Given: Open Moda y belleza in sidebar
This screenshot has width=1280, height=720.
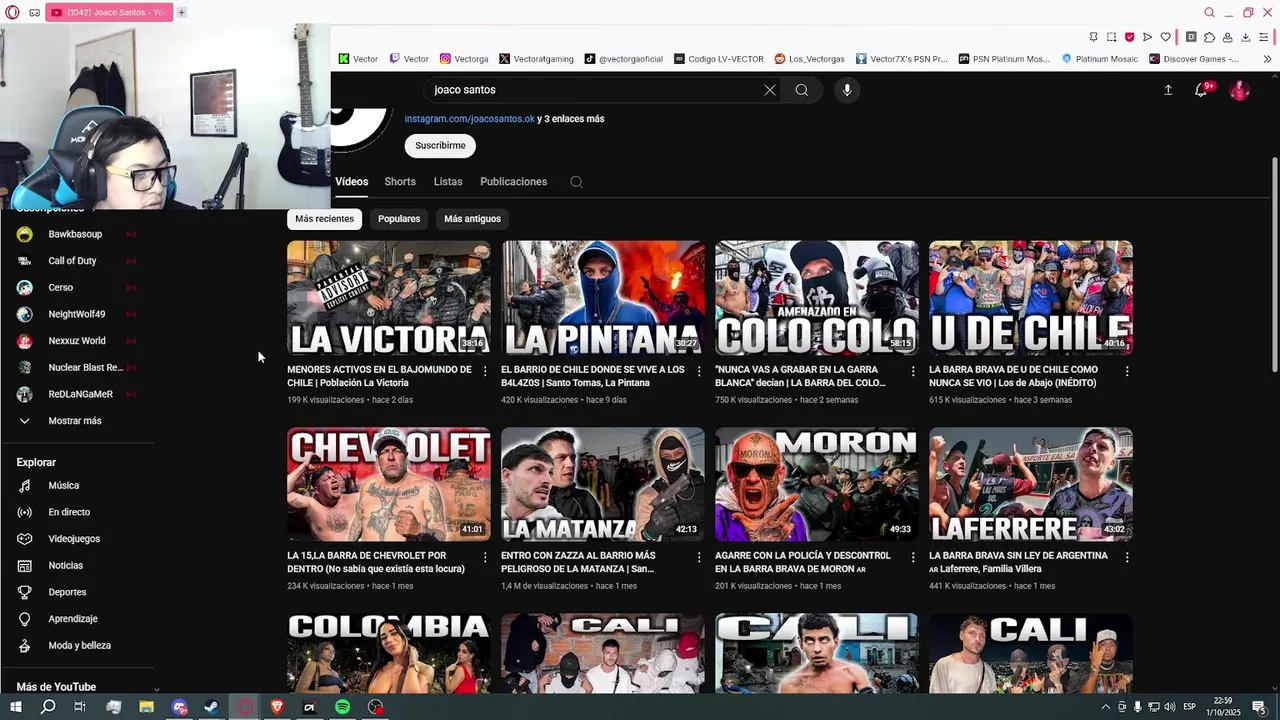Looking at the screenshot, I should (x=80, y=645).
